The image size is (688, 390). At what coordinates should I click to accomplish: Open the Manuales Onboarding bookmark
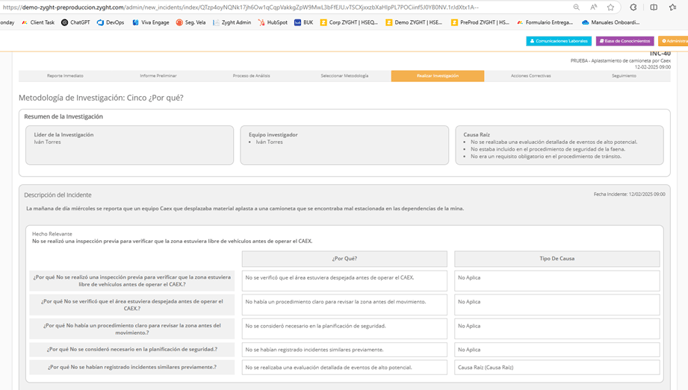tap(610, 22)
